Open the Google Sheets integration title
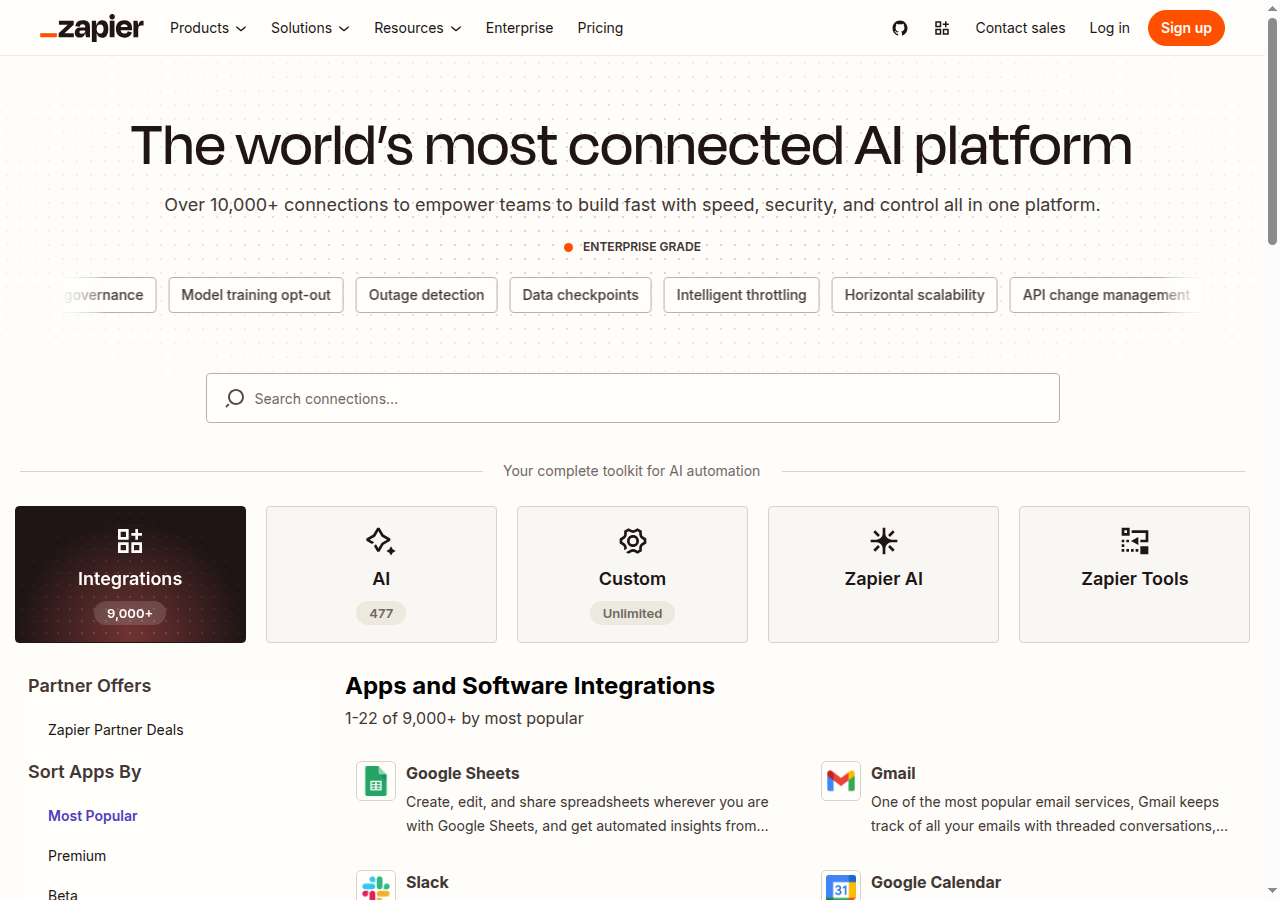1280x900 pixels. click(463, 773)
